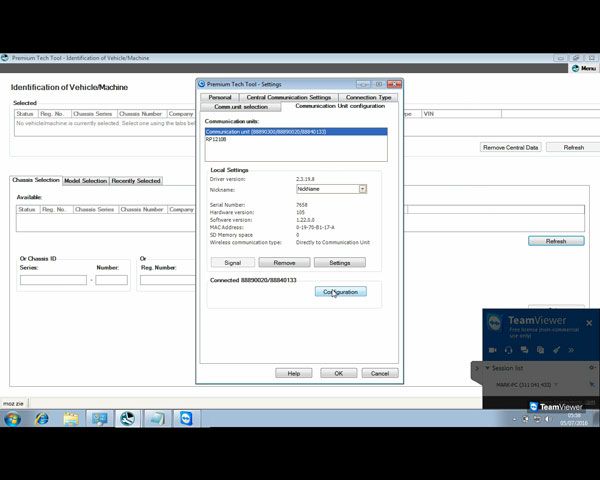600x480 pixels.
Task: Open File Explorer from the taskbar
Action: tap(72, 419)
